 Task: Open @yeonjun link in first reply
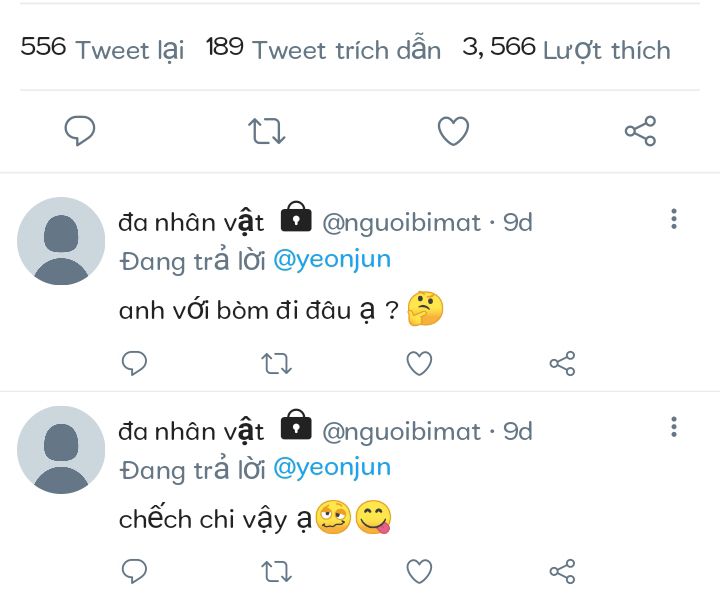331,260
